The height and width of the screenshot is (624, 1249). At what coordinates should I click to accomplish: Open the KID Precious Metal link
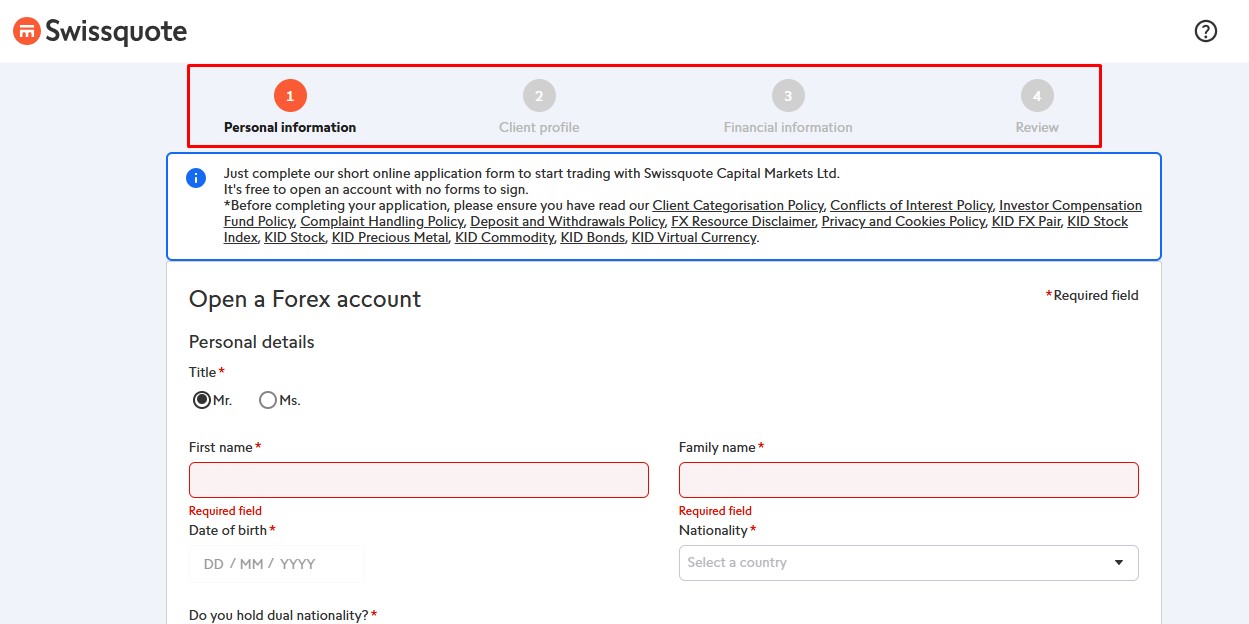point(390,238)
